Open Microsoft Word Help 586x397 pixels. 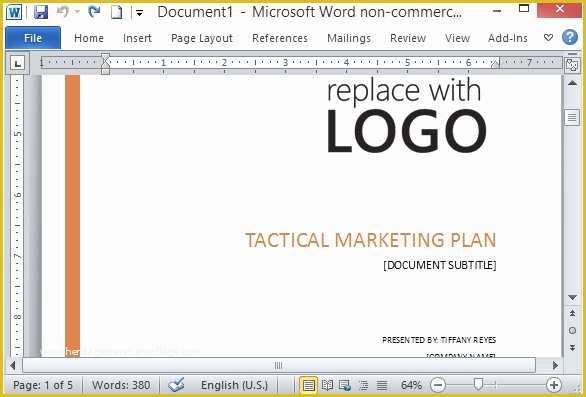tap(570, 37)
